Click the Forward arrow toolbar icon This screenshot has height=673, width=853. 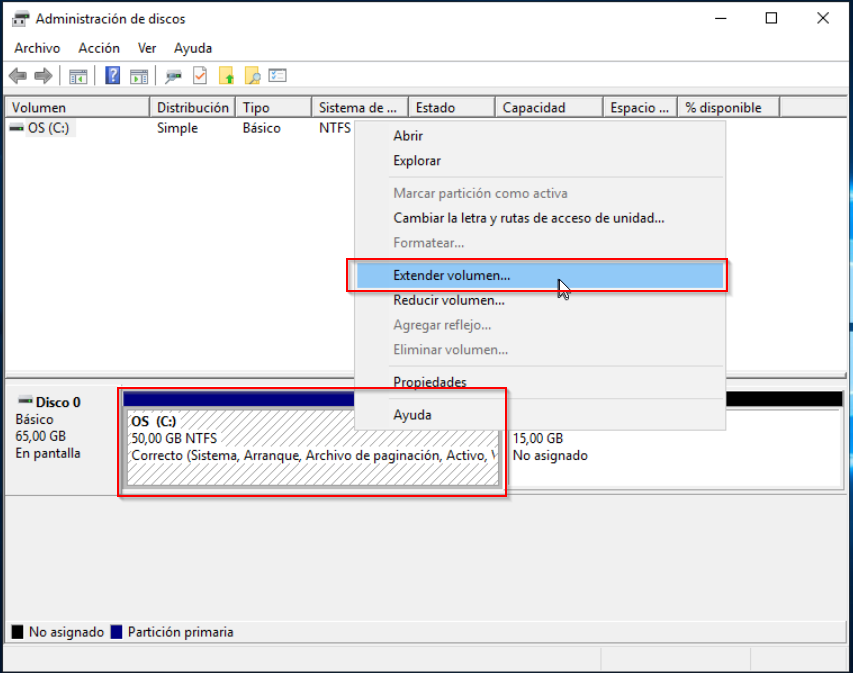click(42, 76)
